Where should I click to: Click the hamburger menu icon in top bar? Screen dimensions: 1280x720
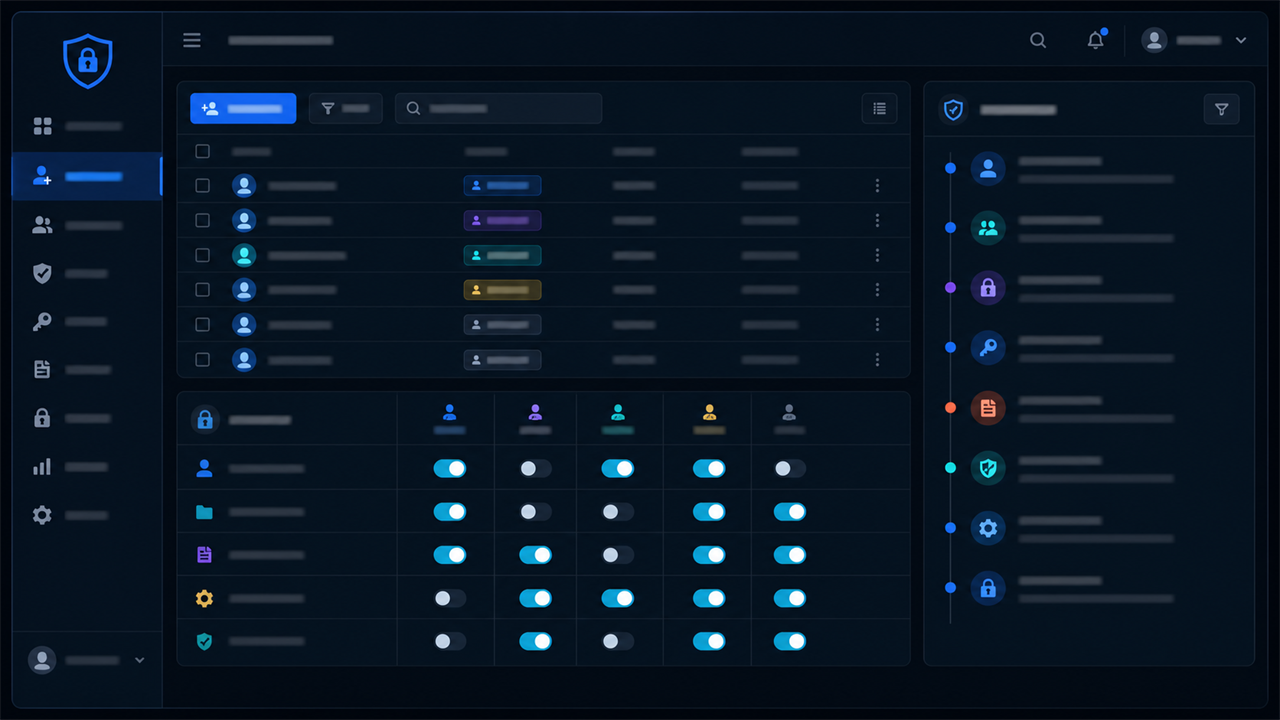192,40
